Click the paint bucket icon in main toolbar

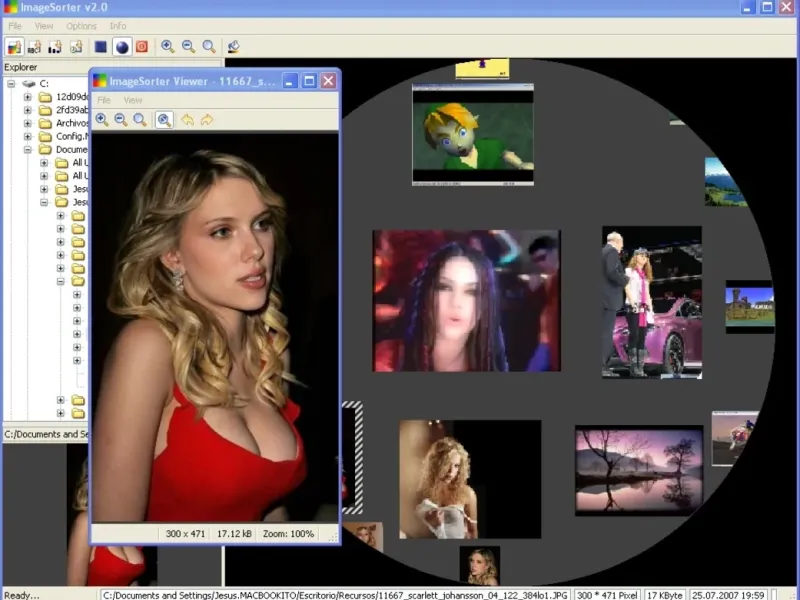[x=233, y=47]
